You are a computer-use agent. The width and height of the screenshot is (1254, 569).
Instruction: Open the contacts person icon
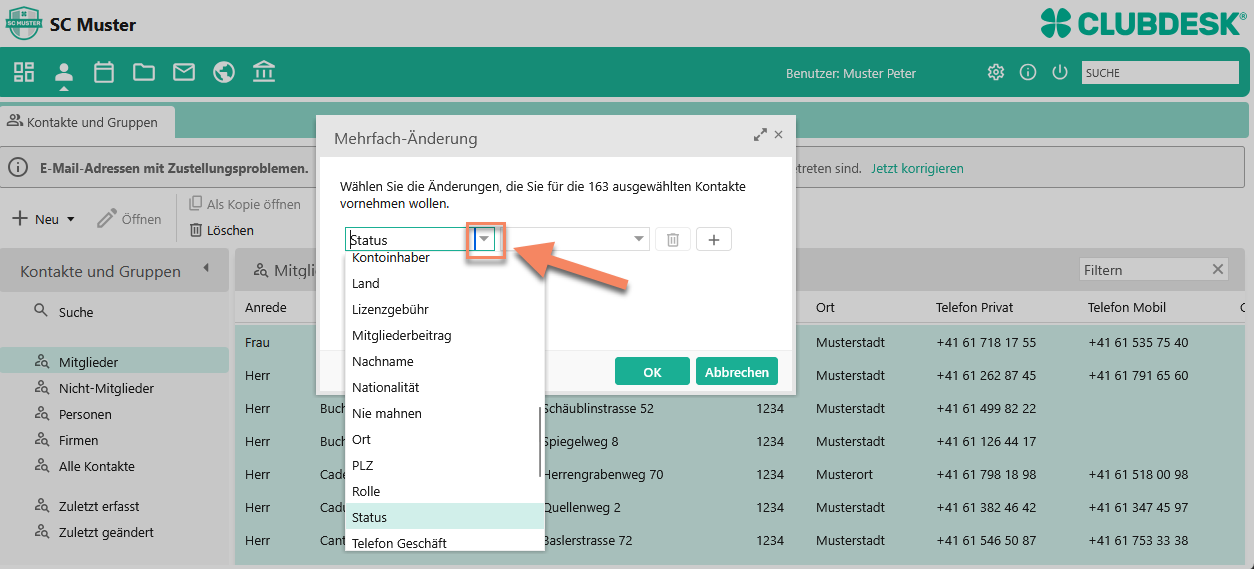pos(64,72)
